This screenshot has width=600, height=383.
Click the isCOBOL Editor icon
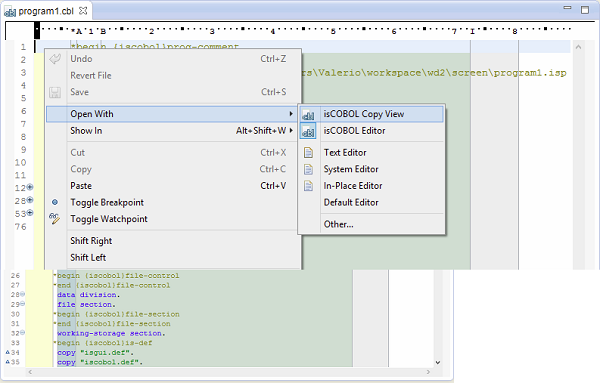[308, 131]
